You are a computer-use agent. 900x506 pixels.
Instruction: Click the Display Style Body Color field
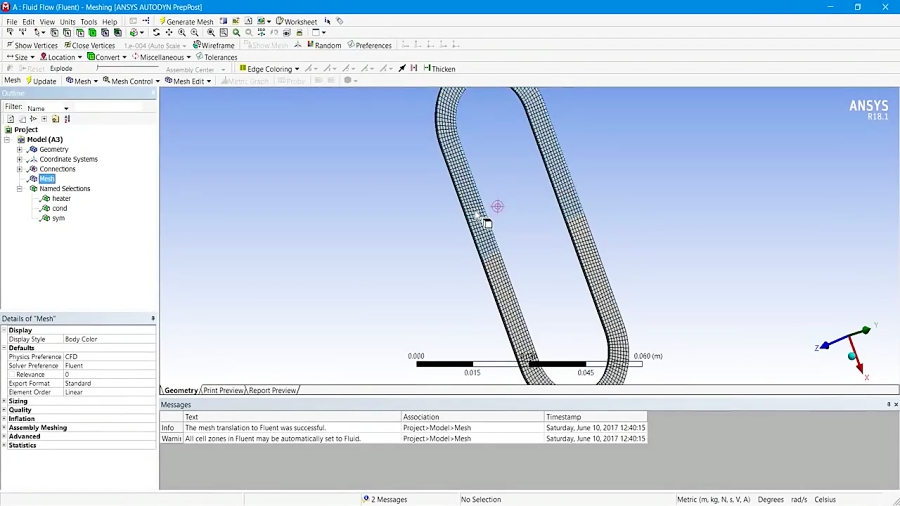coord(109,339)
